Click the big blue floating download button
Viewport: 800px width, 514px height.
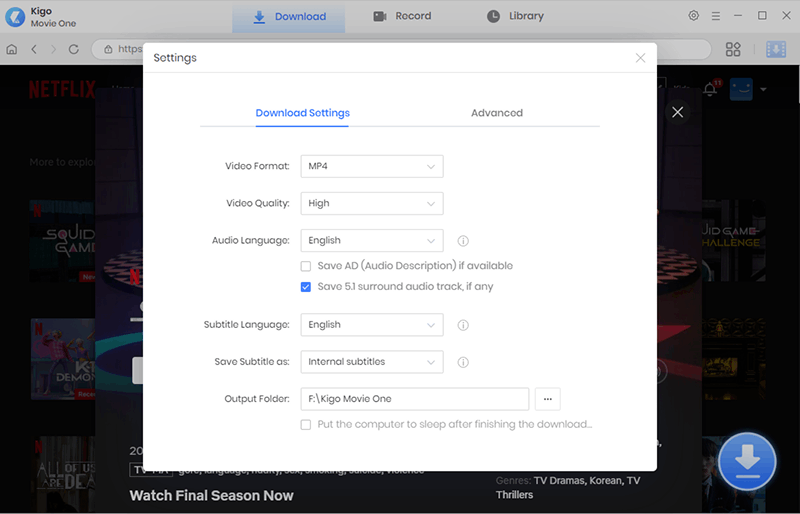click(x=747, y=461)
